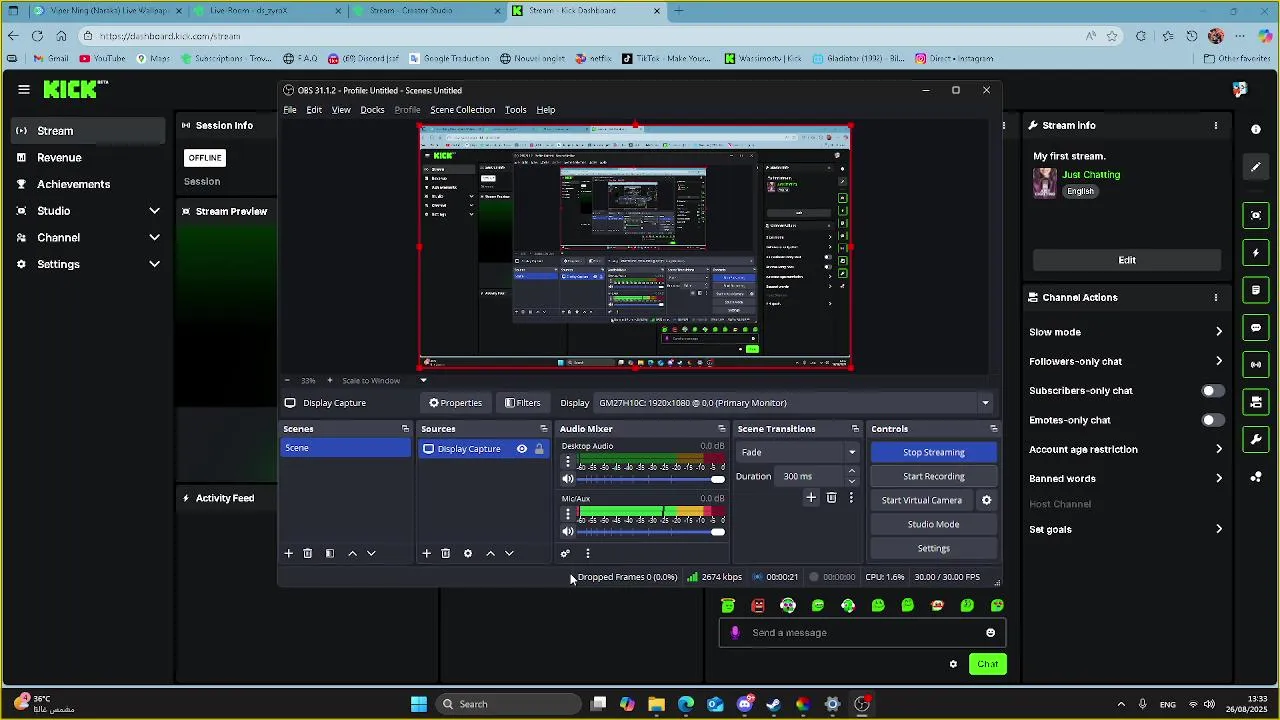Delete the selected source with the Sources trash icon

[x=445, y=553]
